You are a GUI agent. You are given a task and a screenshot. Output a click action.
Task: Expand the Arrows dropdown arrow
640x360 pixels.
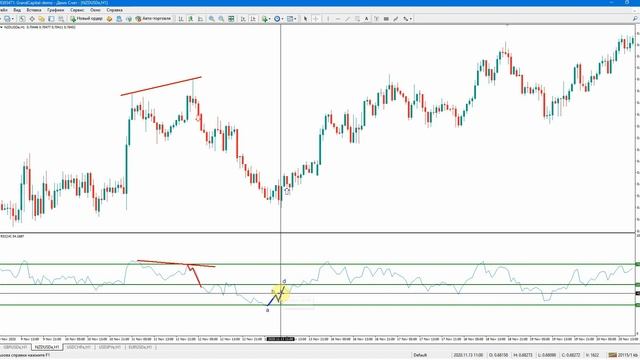pos(411,19)
